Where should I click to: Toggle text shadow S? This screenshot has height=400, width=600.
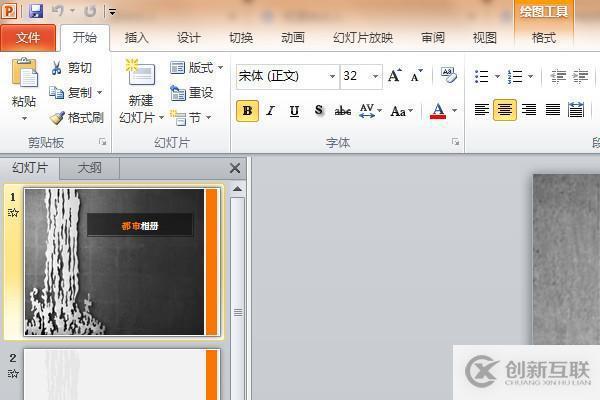point(318,111)
